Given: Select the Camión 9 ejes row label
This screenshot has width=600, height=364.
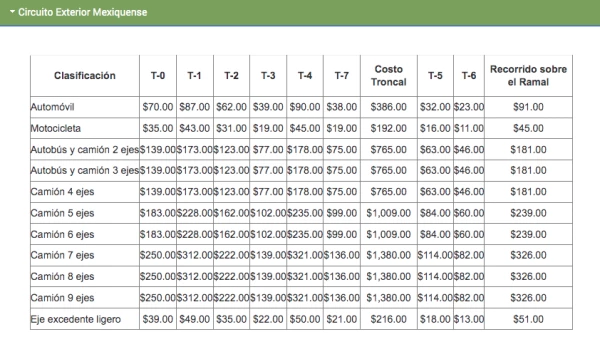Looking at the screenshot, I should point(62,298).
